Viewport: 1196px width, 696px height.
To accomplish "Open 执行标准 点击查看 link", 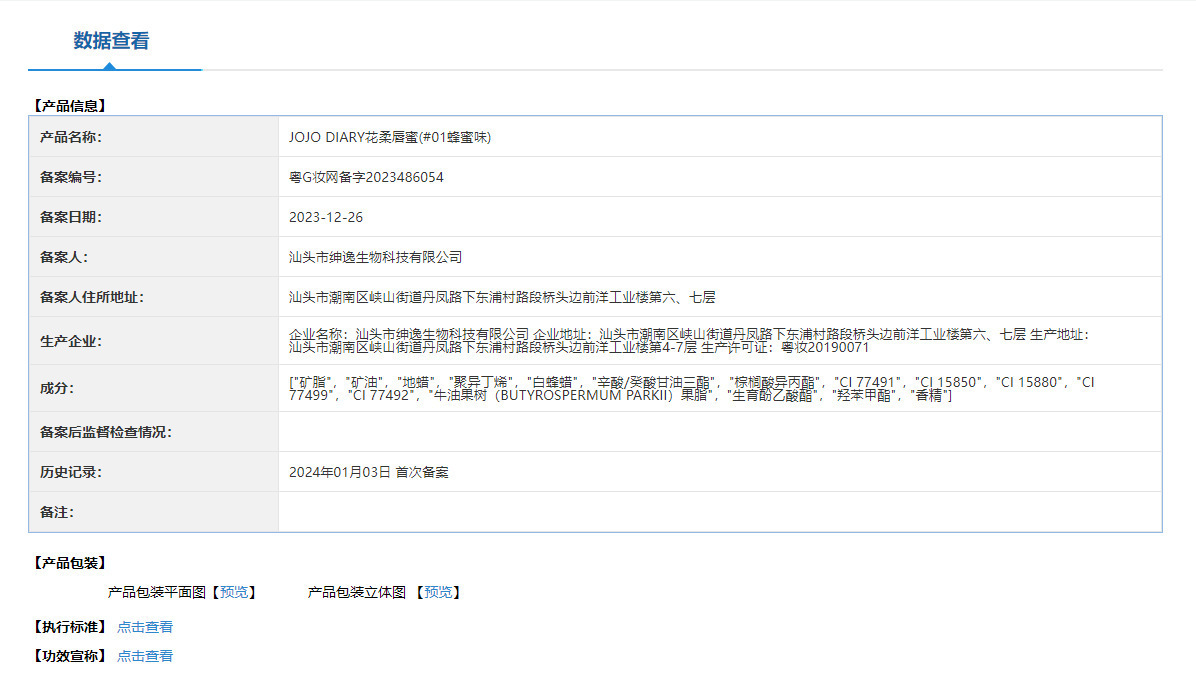I will tap(145, 627).
